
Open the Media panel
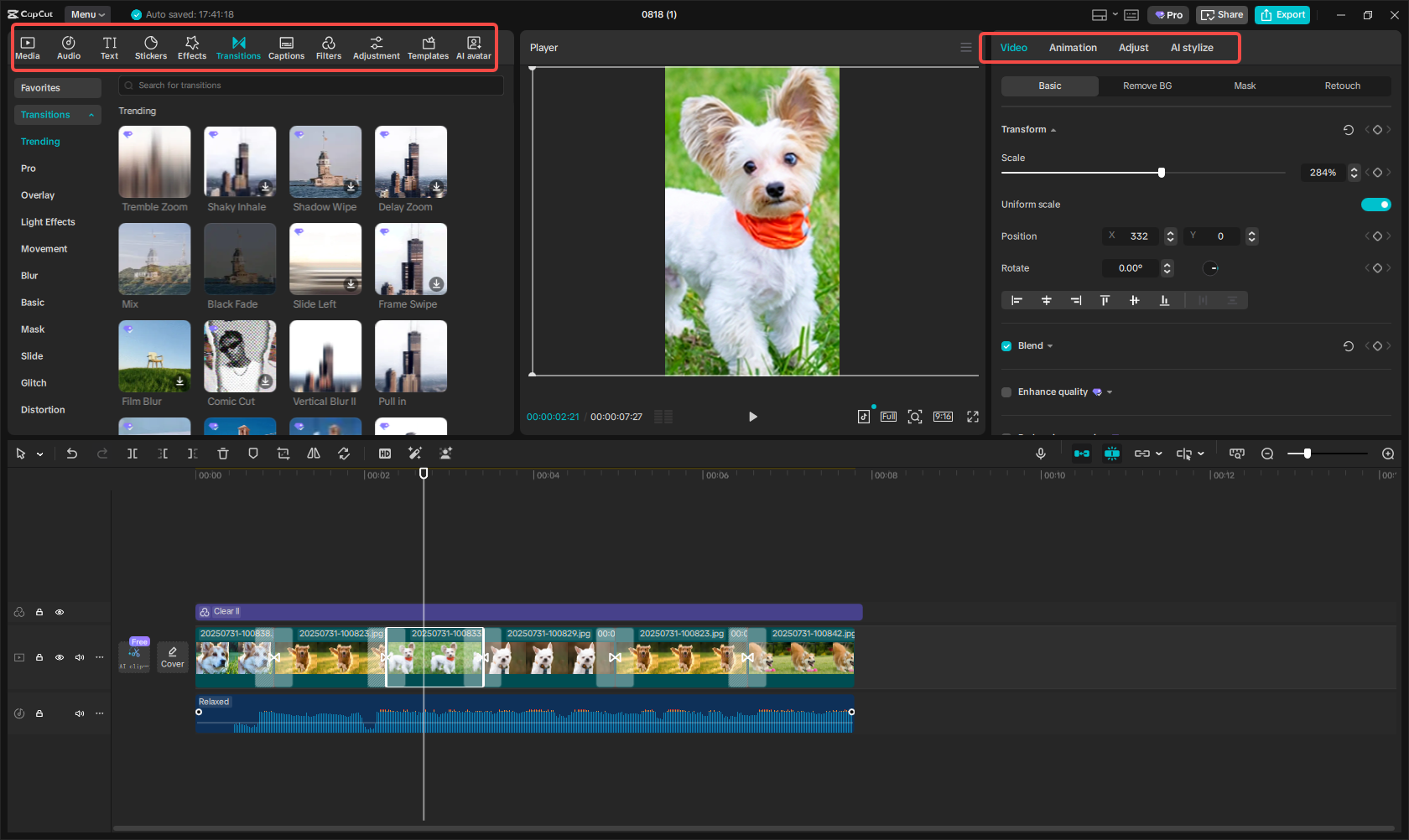28,48
